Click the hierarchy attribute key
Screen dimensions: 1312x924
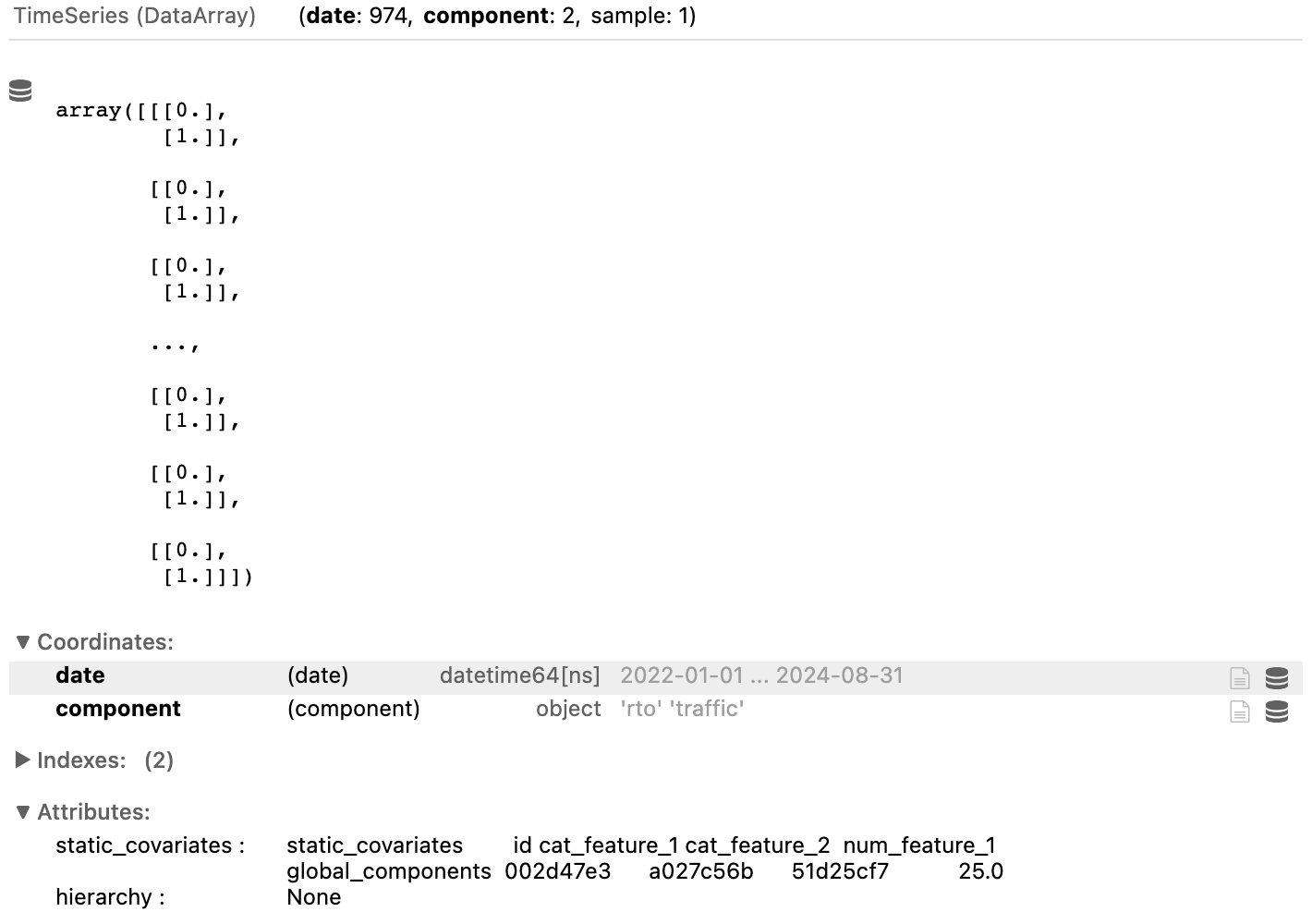(x=110, y=897)
